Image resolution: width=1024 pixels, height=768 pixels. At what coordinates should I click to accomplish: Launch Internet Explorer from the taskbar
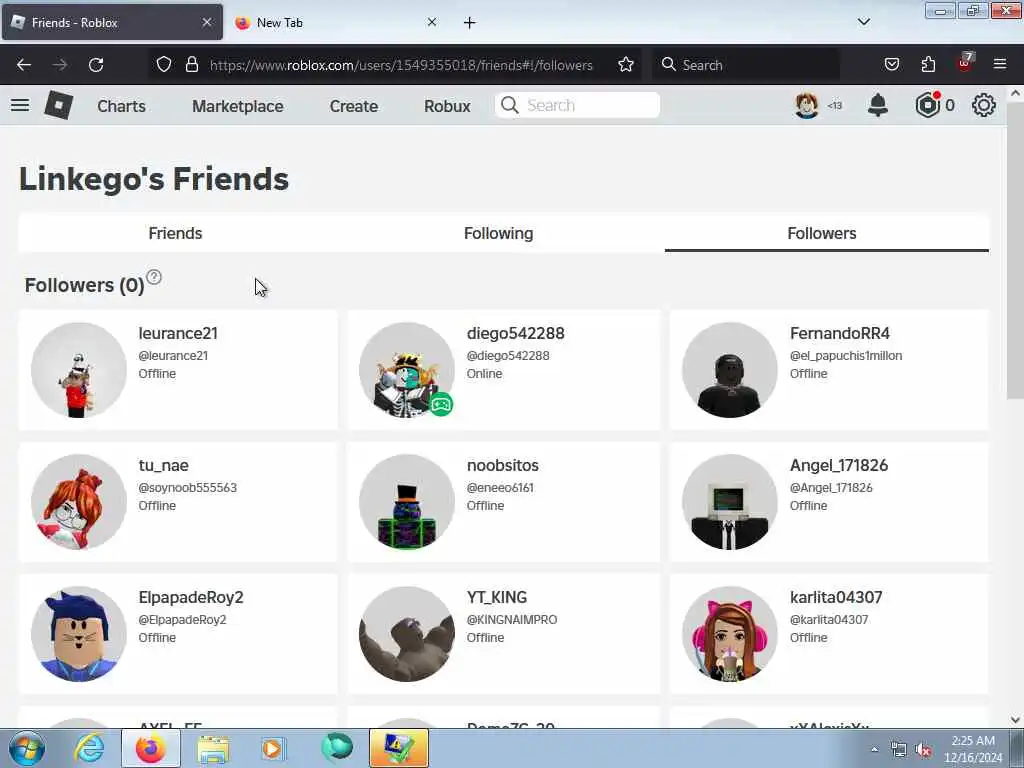tap(89, 748)
